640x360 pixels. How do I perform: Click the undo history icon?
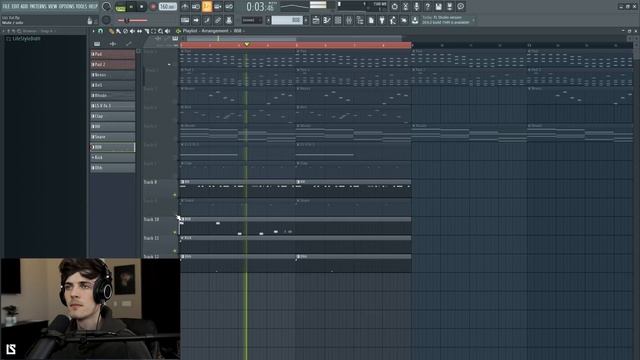[x=394, y=7]
